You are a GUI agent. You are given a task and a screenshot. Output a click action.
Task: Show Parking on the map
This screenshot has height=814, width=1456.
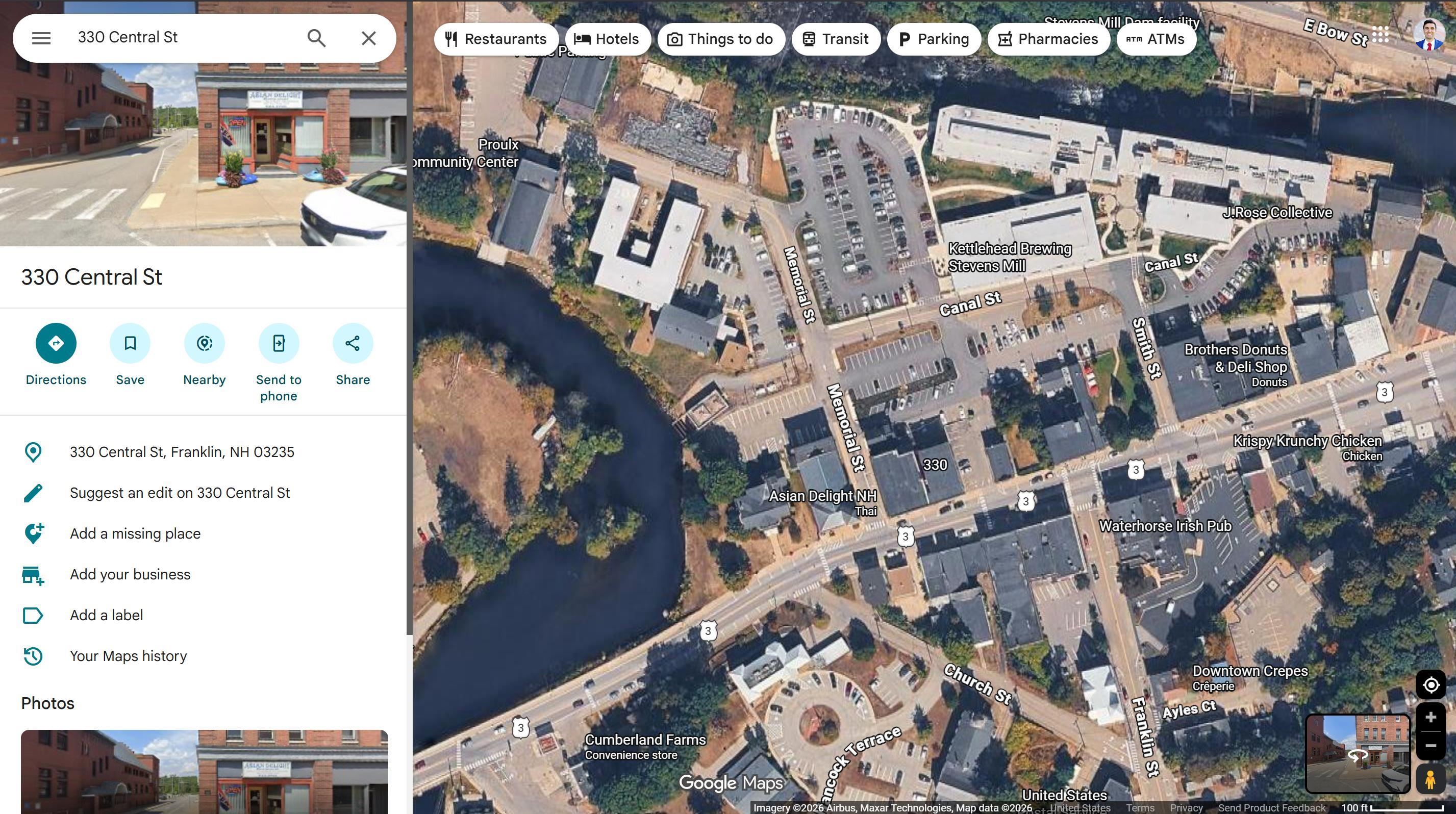pyautogui.click(x=934, y=39)
